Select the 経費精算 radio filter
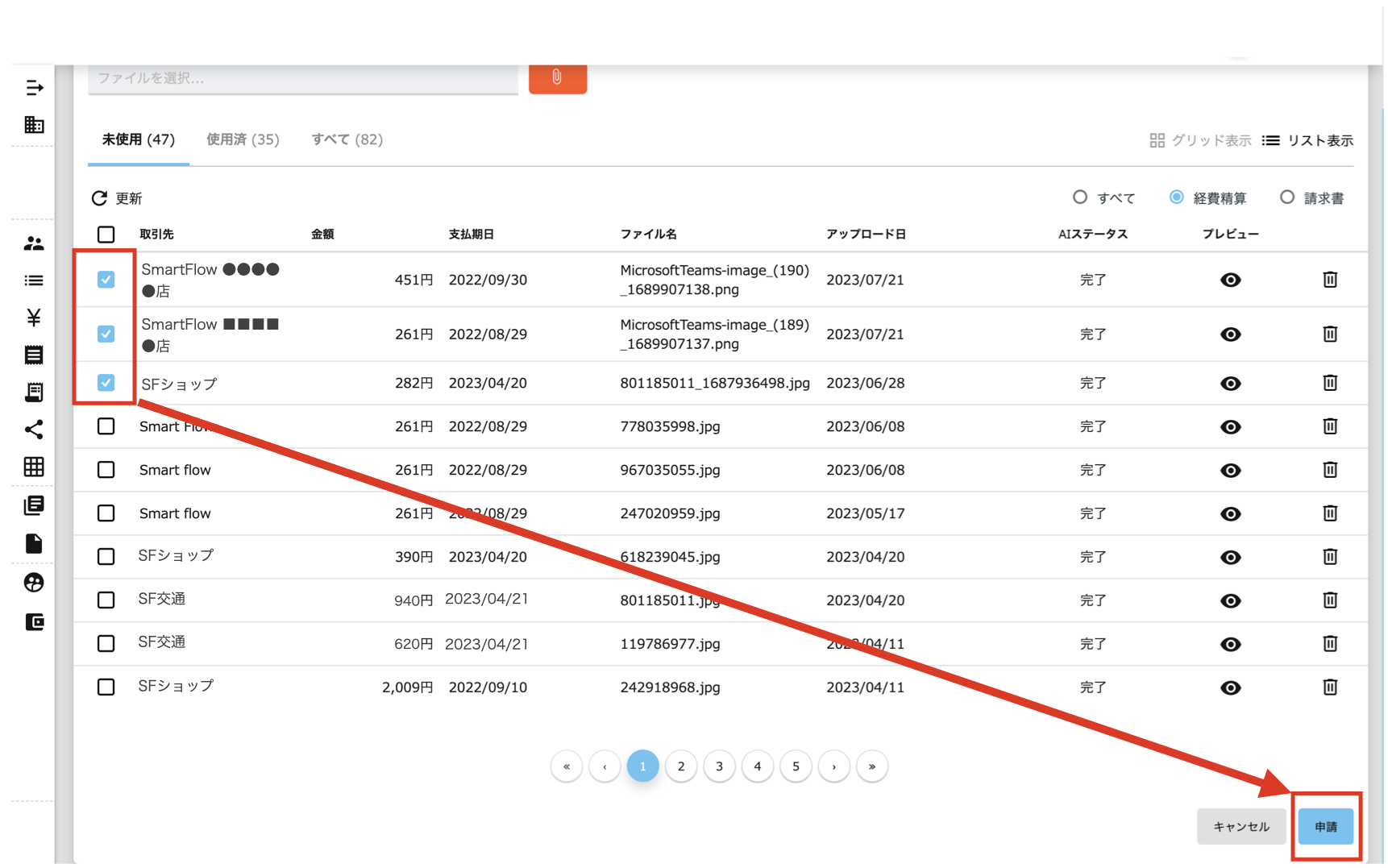The image size is (1388, 868). [1177, 197]
